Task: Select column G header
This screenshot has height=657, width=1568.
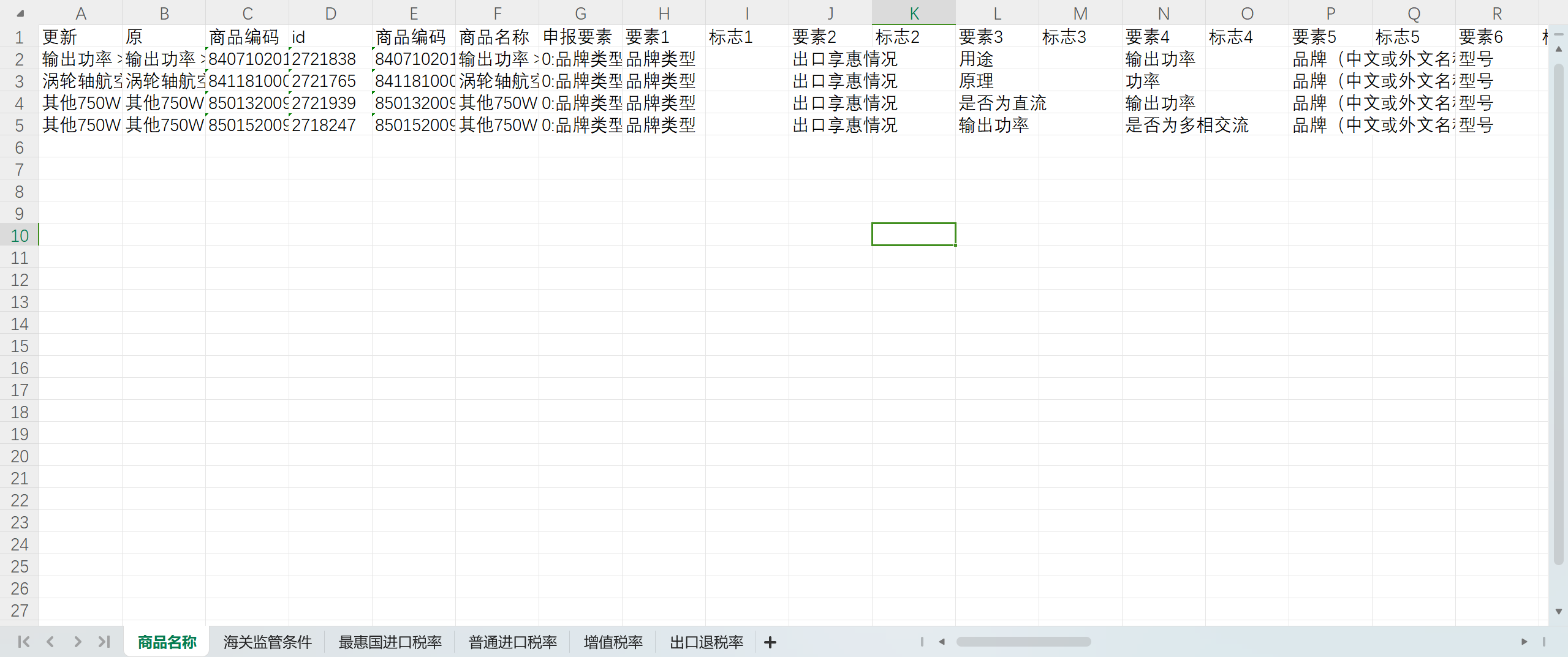Action: 580,13
